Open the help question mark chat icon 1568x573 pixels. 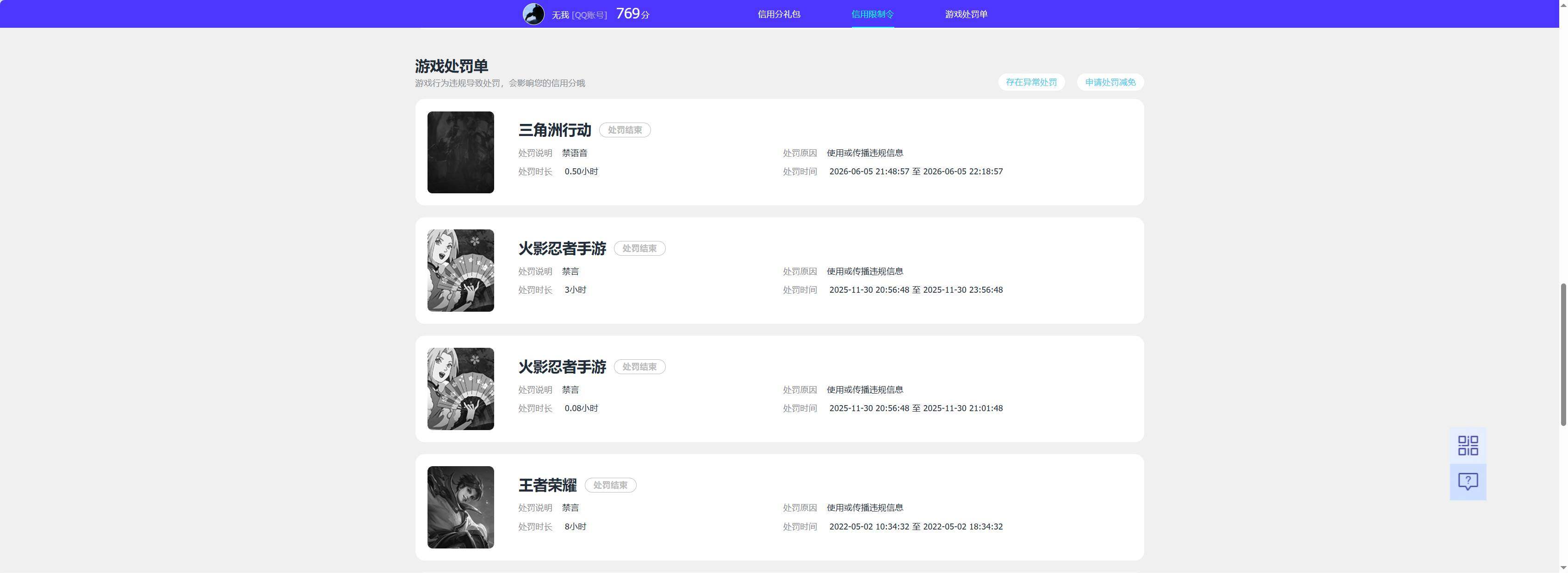pos(1468,482)
